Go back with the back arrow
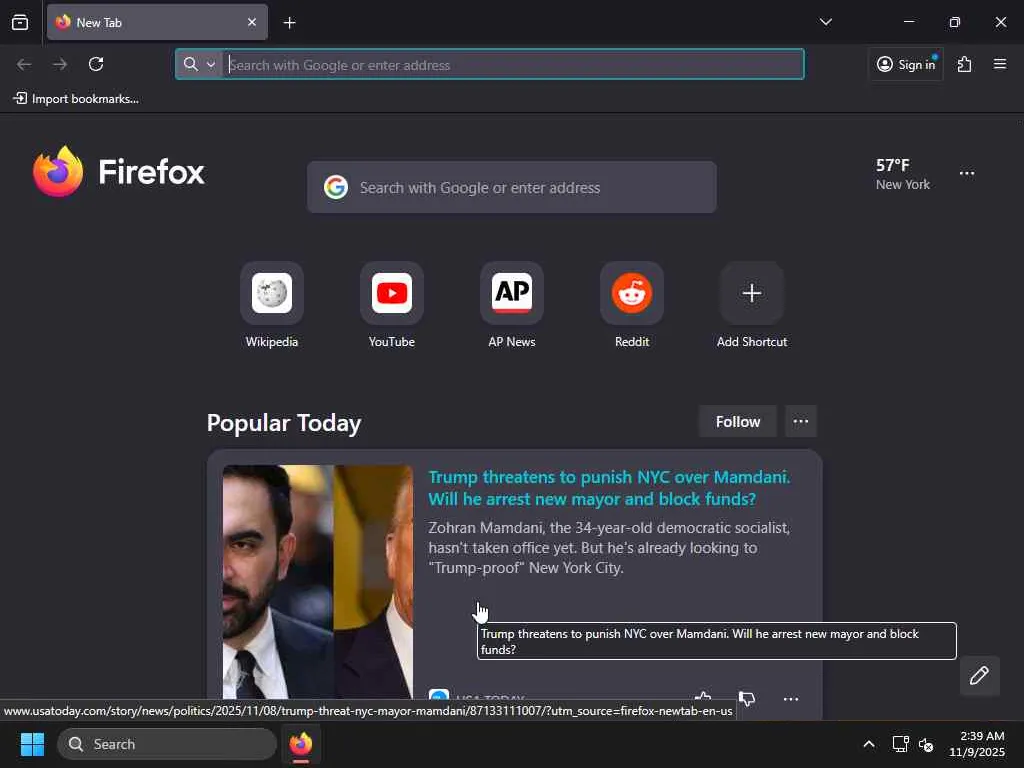 click(x=24, y=64)
